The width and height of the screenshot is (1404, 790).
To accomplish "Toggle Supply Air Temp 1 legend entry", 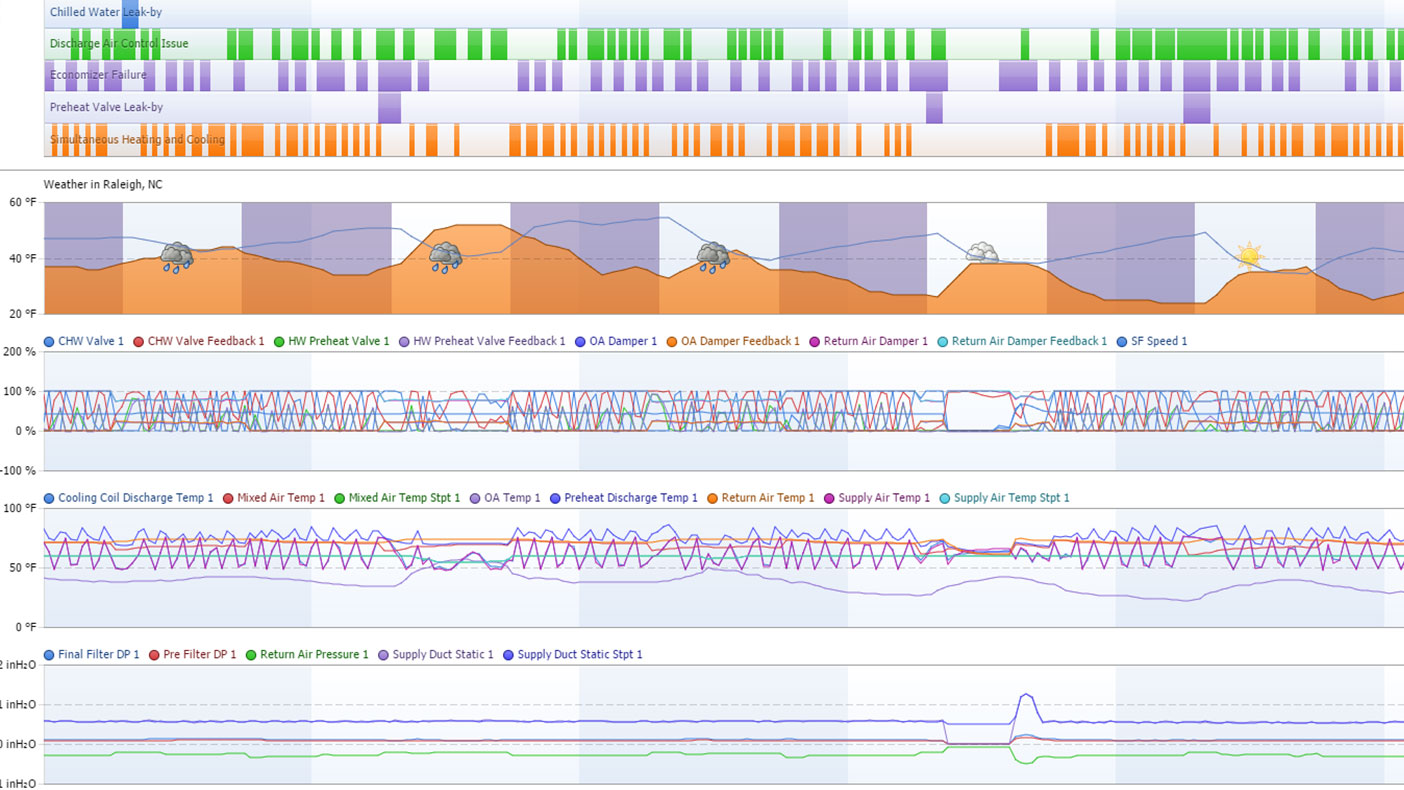I will click(x=877, y=498).
